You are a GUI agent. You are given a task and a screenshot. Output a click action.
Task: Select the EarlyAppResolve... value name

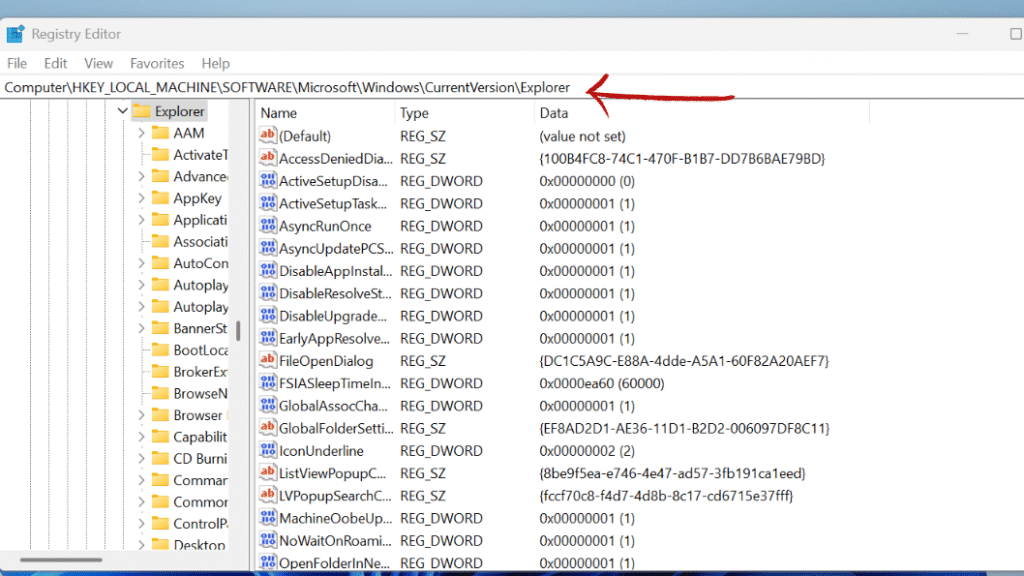click(334, 338)
